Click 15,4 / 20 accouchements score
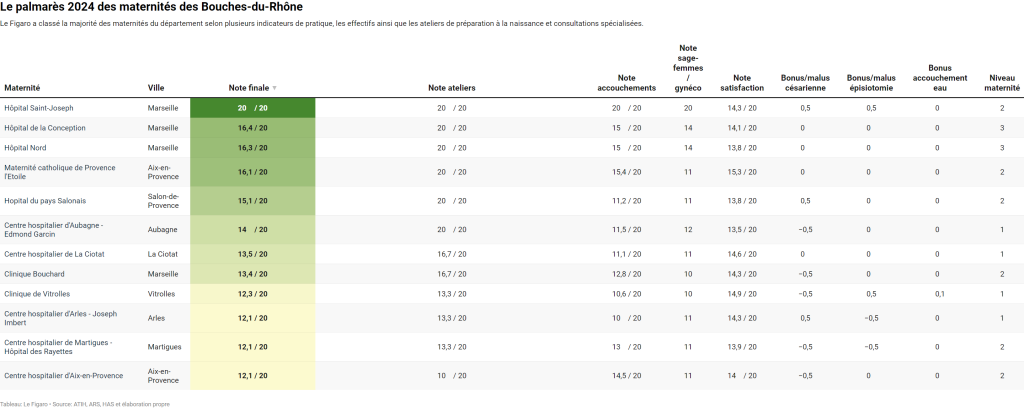The width and height of the screenshot is (1024, 418). (x=626, y=172)
